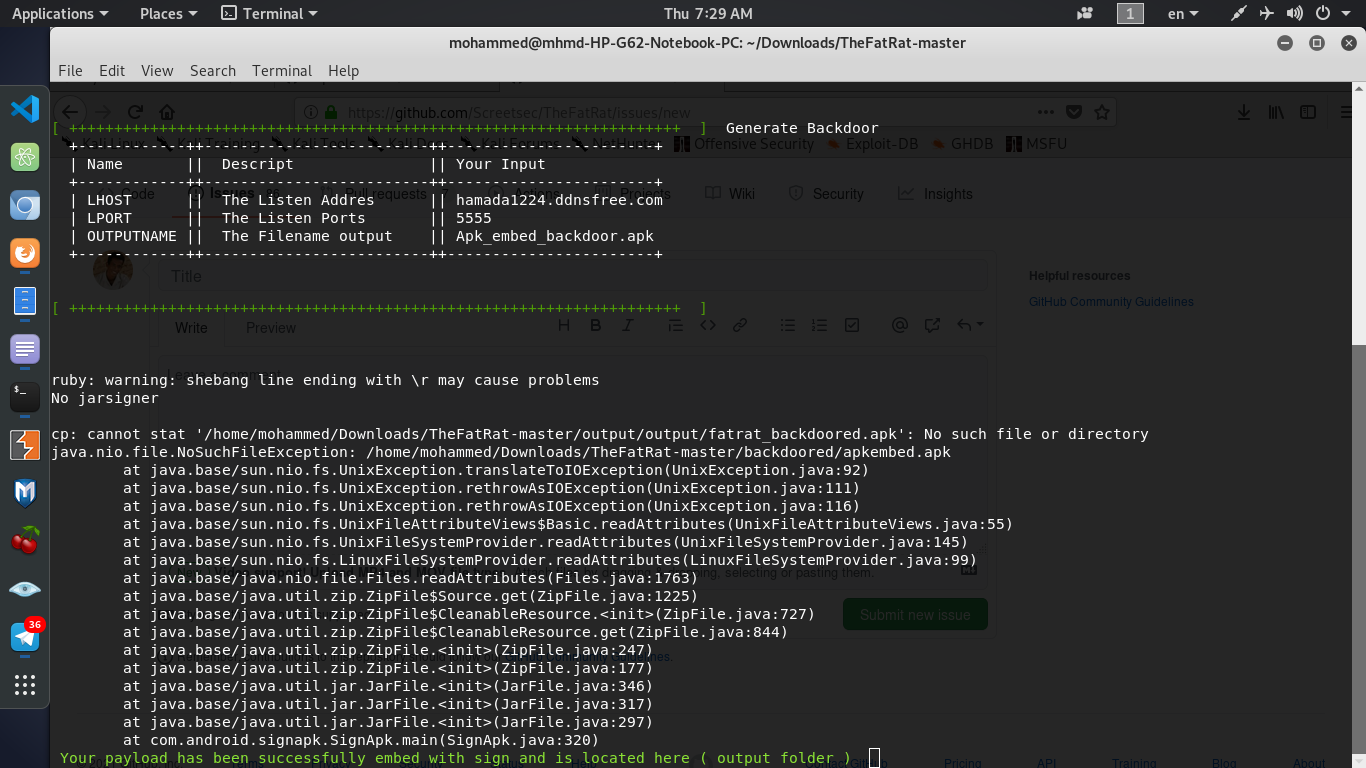Image resolution: width=1366 pixels, height=768 pixels.
Task: Select the Preview tab in issue editor
Action: tap(271, 328)
